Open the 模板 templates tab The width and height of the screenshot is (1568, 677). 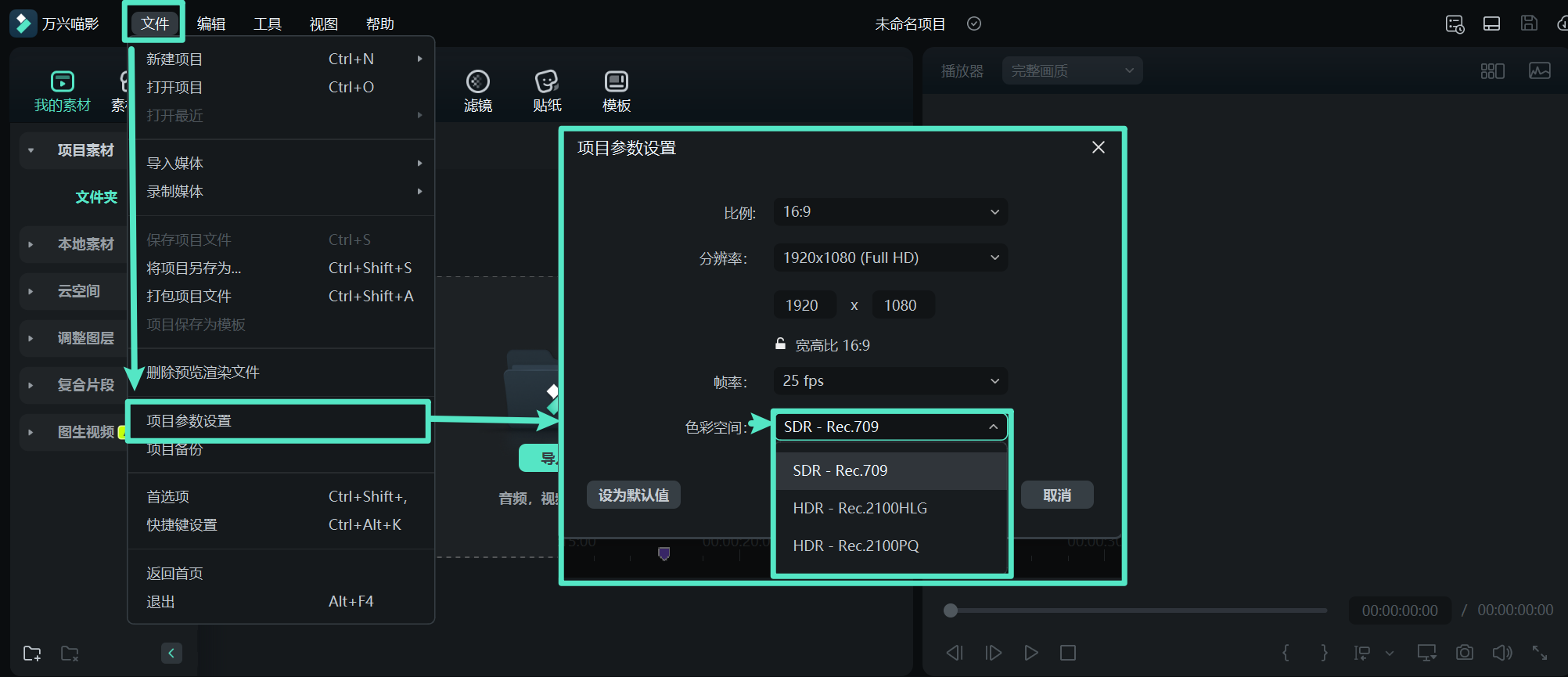617,92
